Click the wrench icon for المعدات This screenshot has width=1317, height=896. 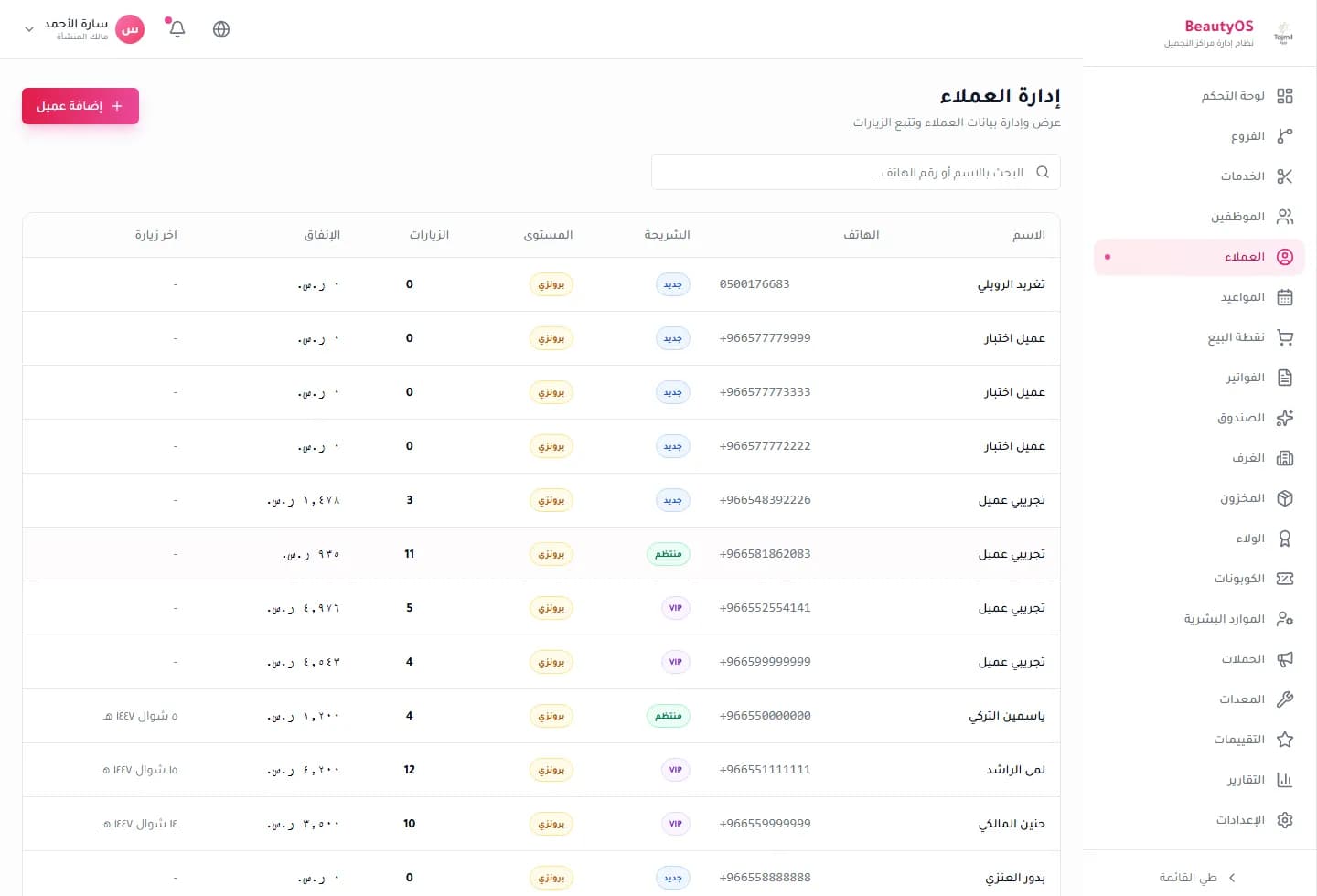click(x=1285, y=699)
